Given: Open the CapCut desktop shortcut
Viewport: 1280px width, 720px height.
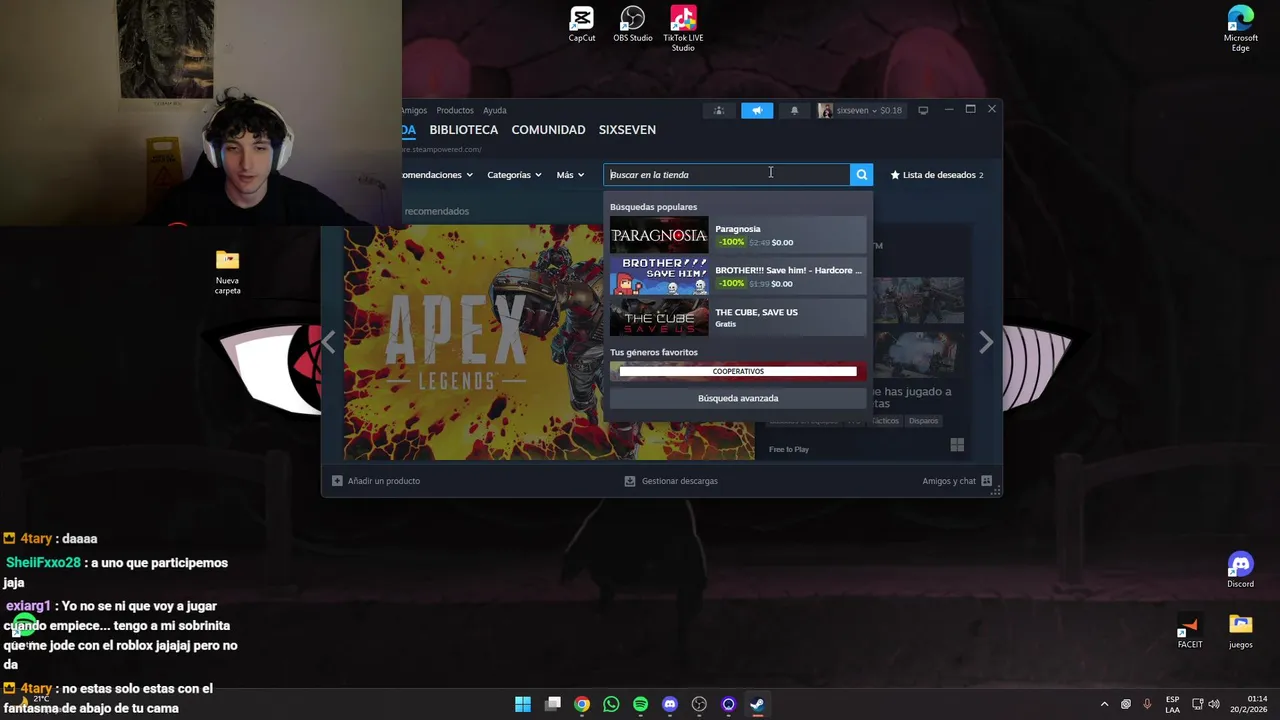Looking at the screenshot, I should [582, 24].
